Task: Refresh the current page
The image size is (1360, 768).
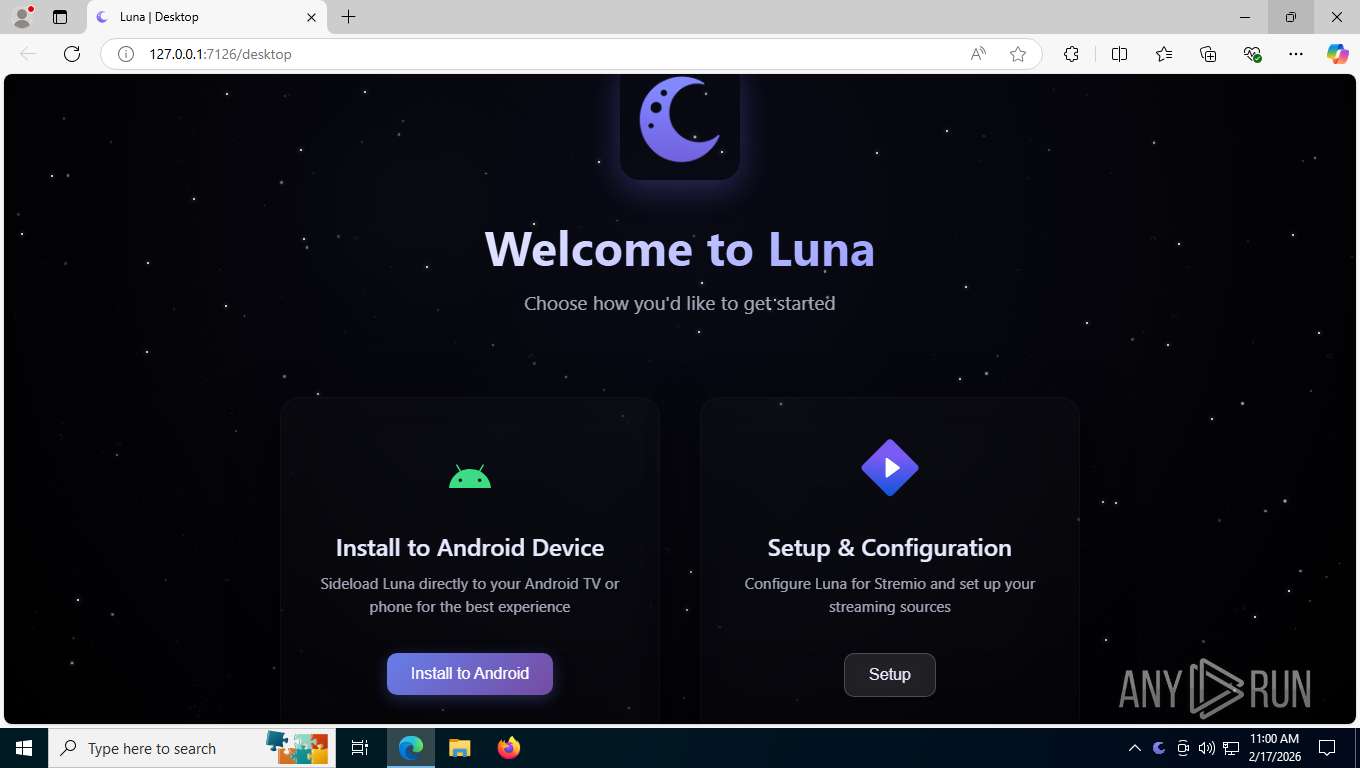Action: point(72,54)
